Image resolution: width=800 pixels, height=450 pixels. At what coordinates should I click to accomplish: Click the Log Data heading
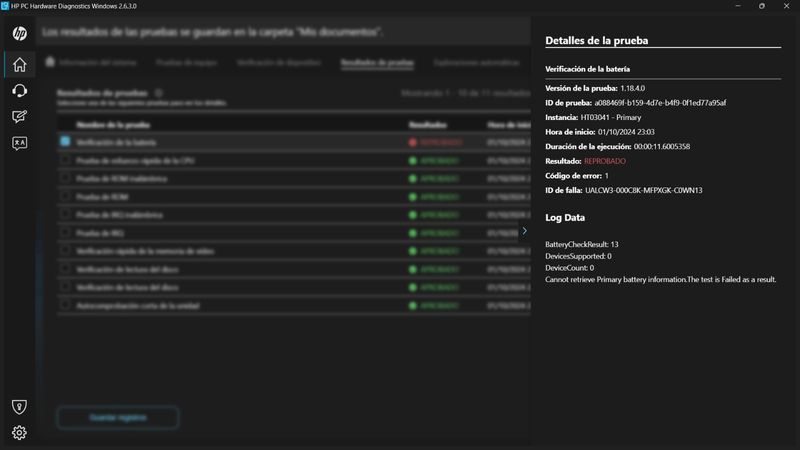click(565, 217)
